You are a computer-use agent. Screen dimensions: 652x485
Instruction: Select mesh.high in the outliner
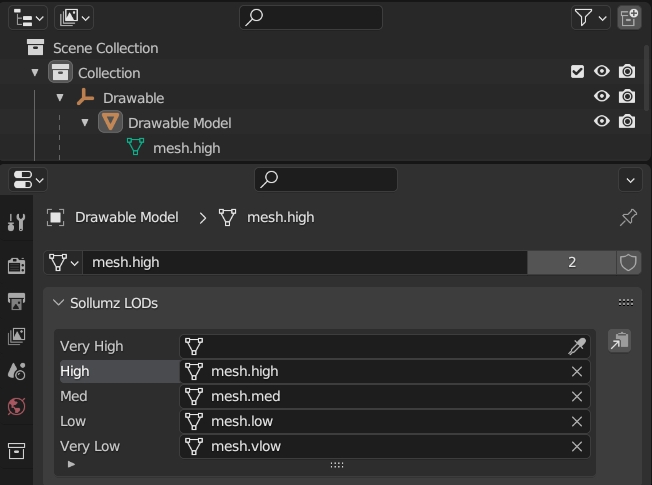point(186,148)
